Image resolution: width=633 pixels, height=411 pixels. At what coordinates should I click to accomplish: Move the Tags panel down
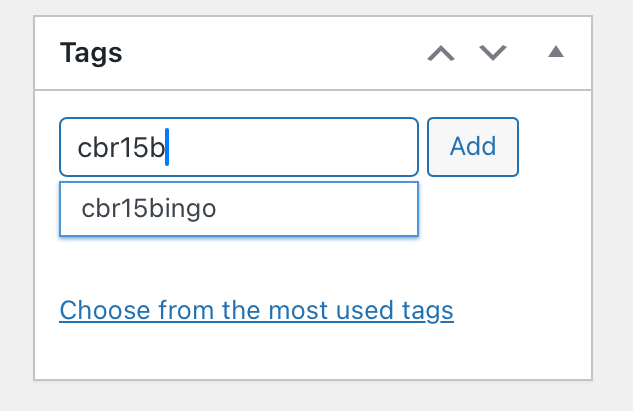point(493,52)
